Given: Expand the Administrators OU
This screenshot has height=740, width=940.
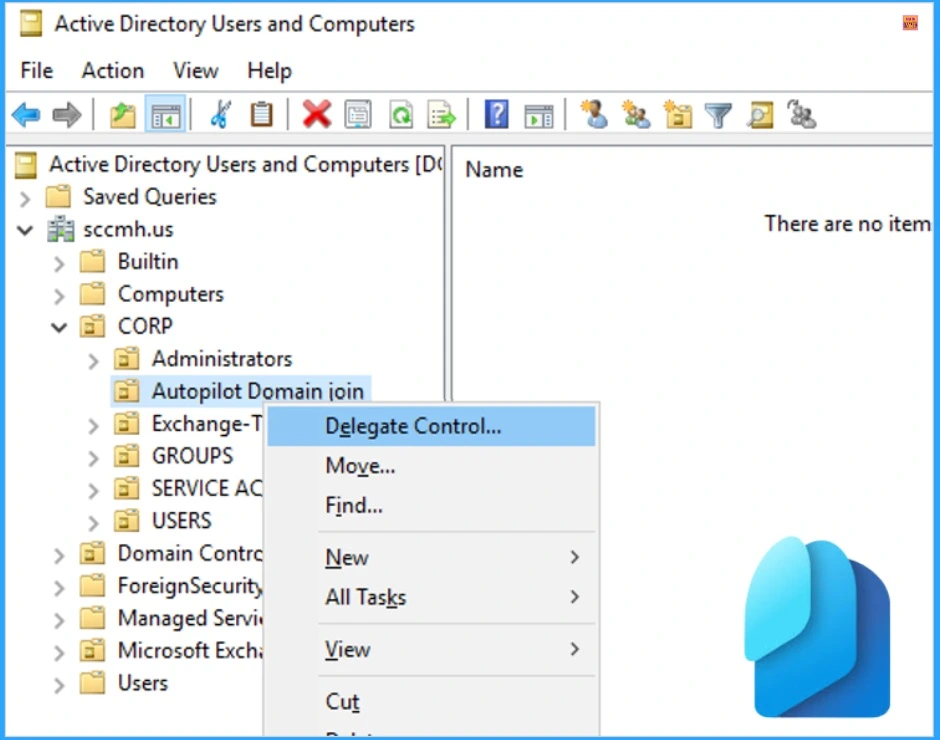Looking at the screenshot, I should (93, 360).
